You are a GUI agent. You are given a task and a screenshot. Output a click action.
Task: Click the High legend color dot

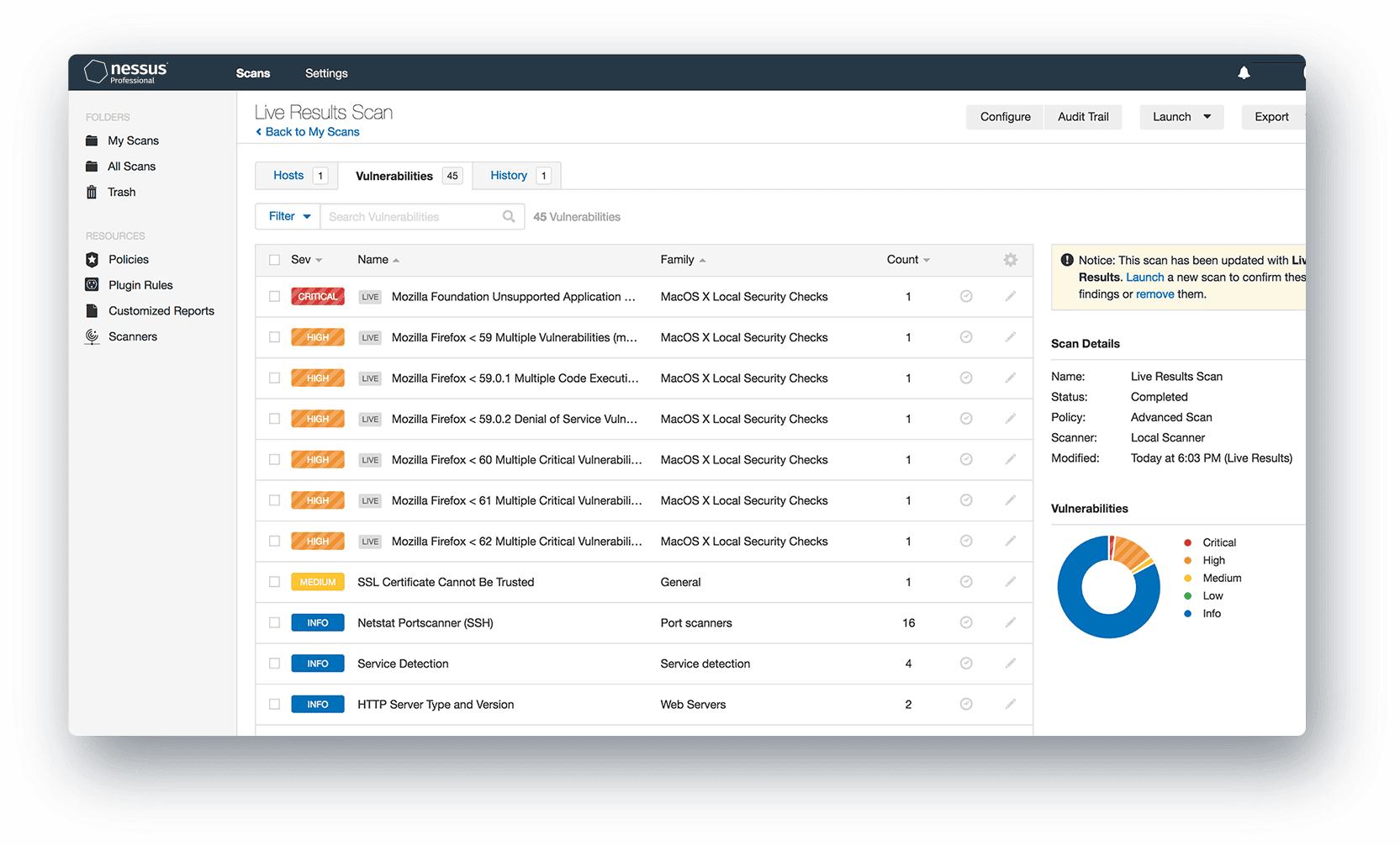[1187, 560]
